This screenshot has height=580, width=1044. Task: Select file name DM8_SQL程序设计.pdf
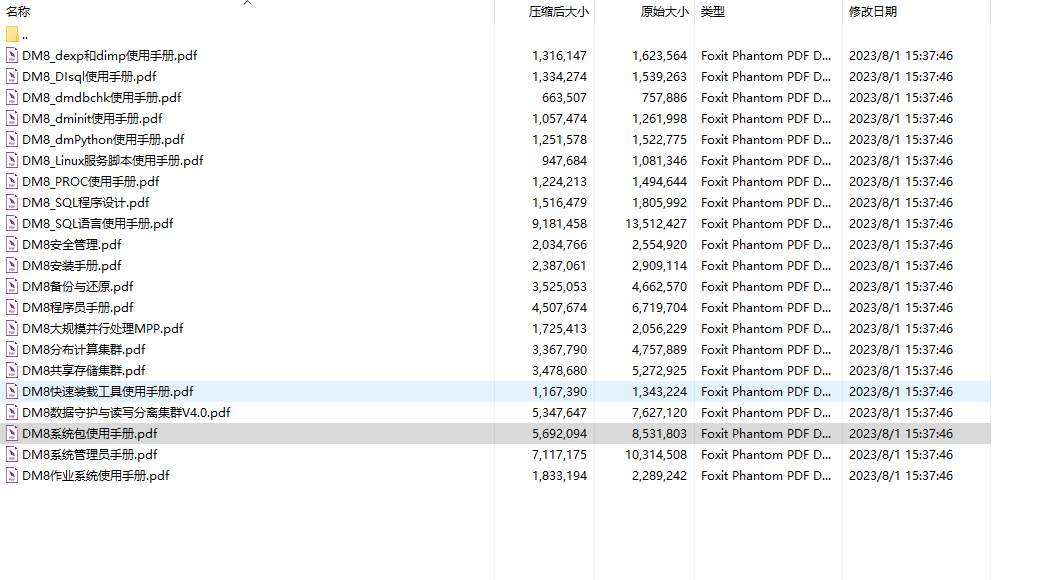(86, 202)
